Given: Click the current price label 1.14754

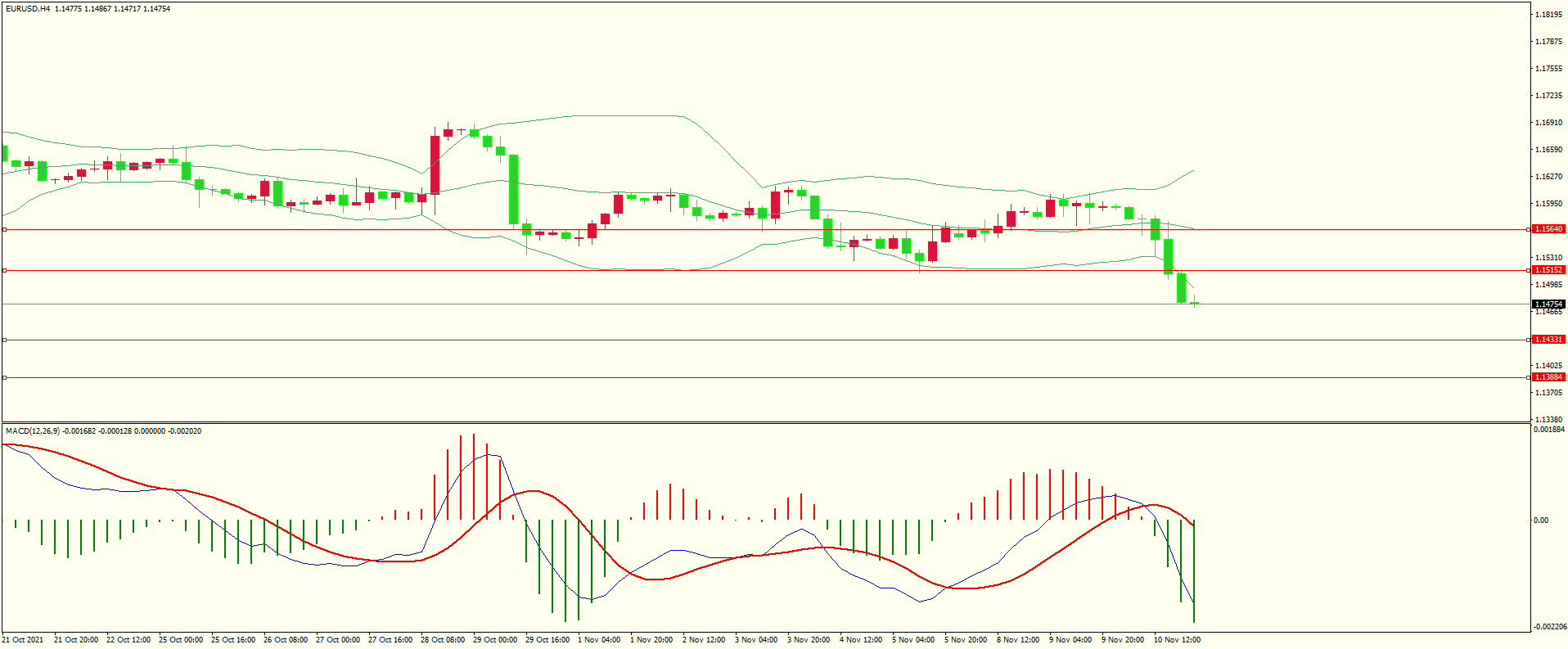Looking at the screenshot, I should 1548,304.
